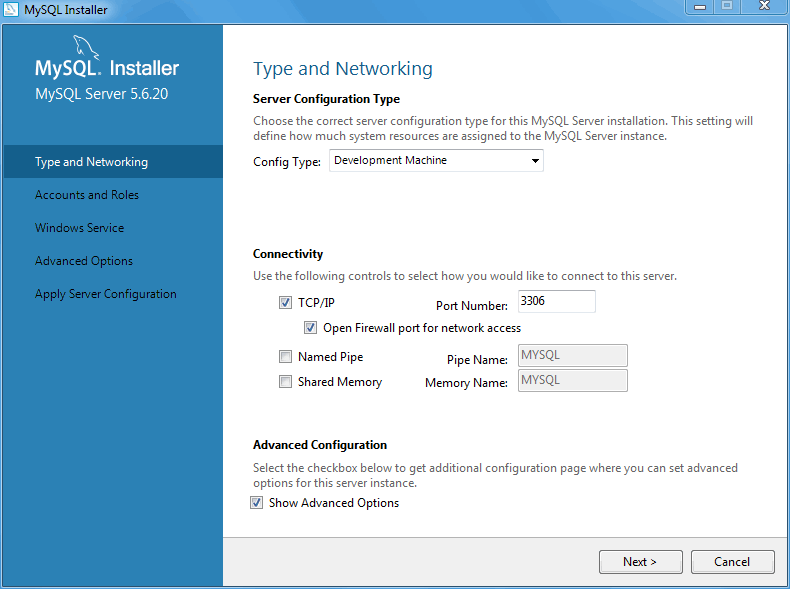This screenshot has width=790, height=589.
Task: Select Type and Networking sidebar step
Action: (113, 162)
